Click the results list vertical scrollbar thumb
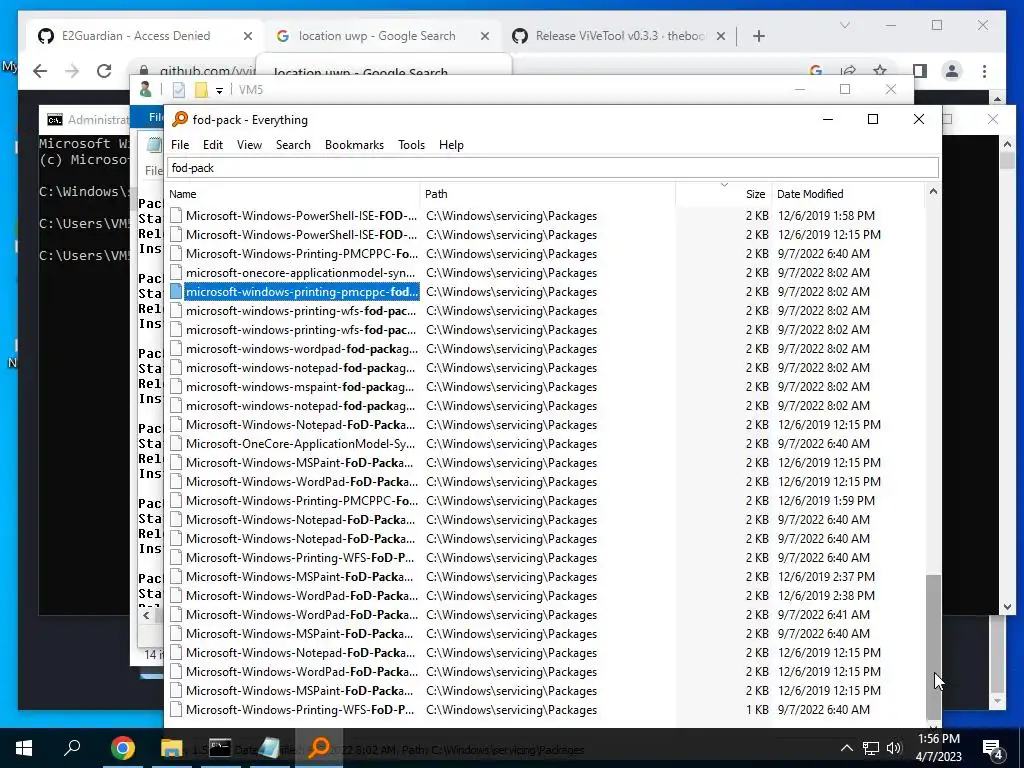Viewport: 1024px width, 768px height. (933, 647)
